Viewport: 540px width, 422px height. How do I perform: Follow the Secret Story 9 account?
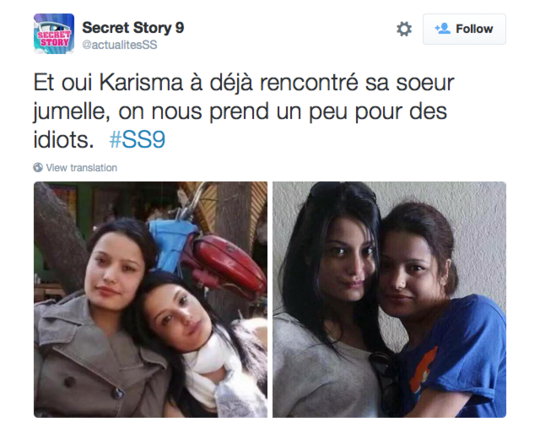click(x=464, y=29)
